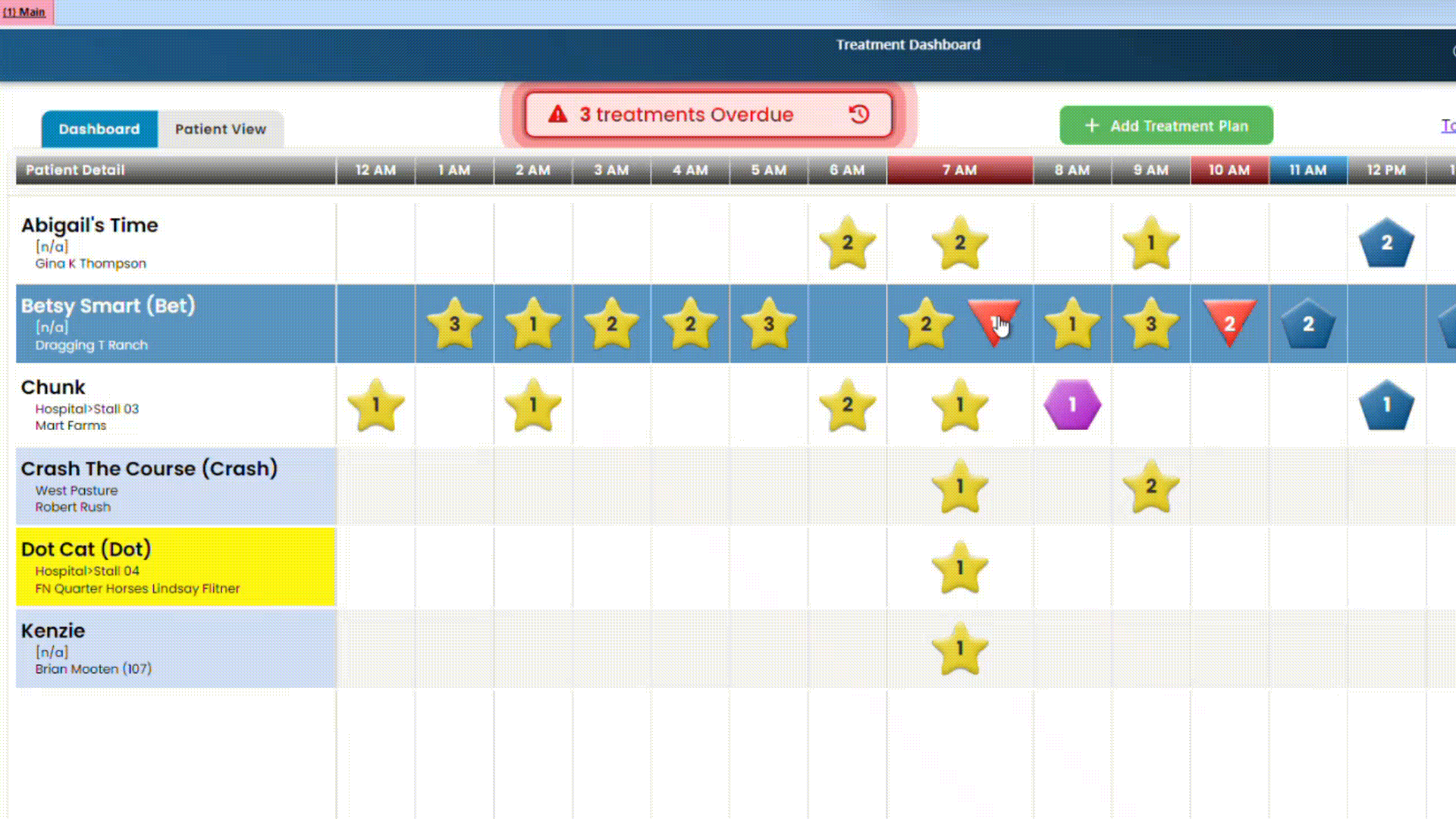
Task: Click Kenzie 7 AM star
Action: (959, 649)
